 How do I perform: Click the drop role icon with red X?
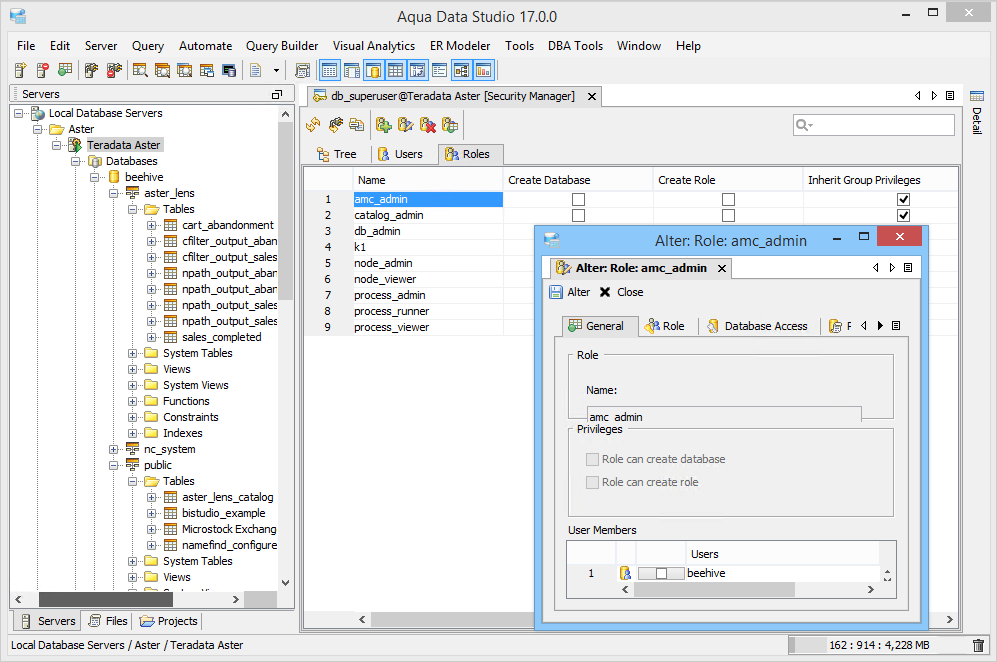click(x=428, y=125)
